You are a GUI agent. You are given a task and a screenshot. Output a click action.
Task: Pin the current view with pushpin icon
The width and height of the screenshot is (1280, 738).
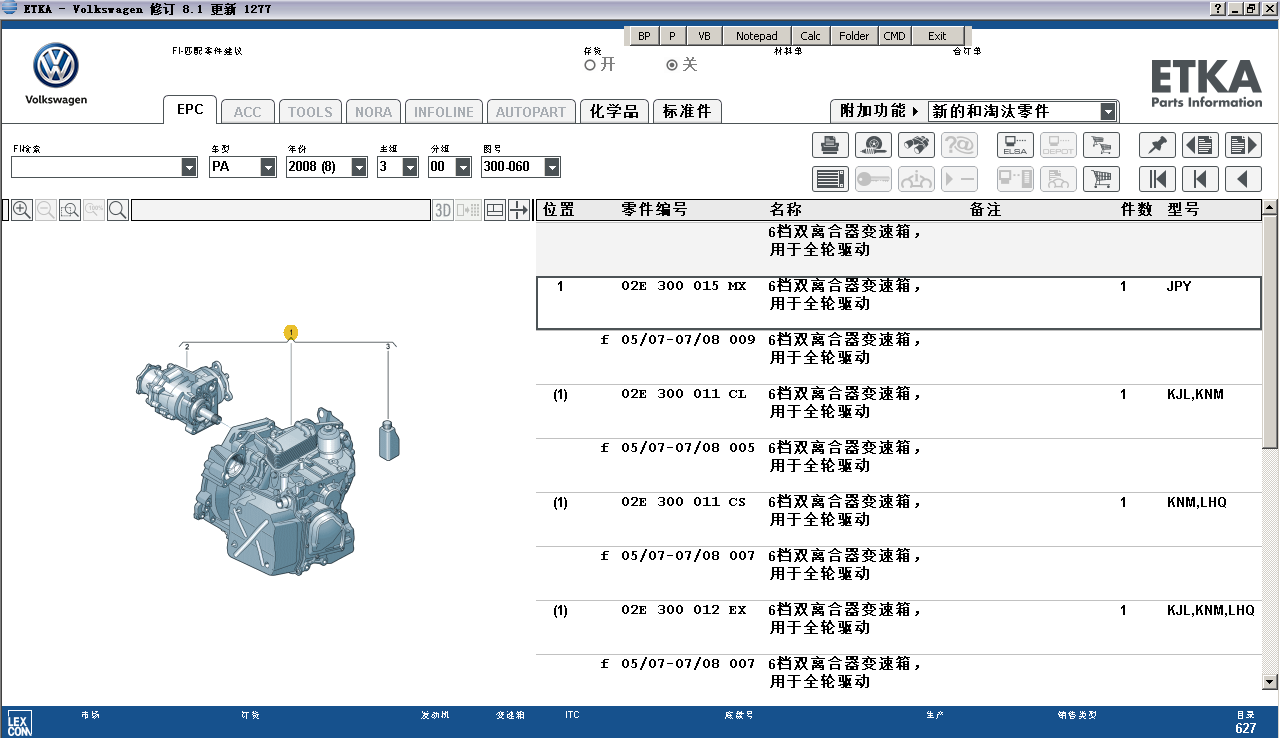1157,145
